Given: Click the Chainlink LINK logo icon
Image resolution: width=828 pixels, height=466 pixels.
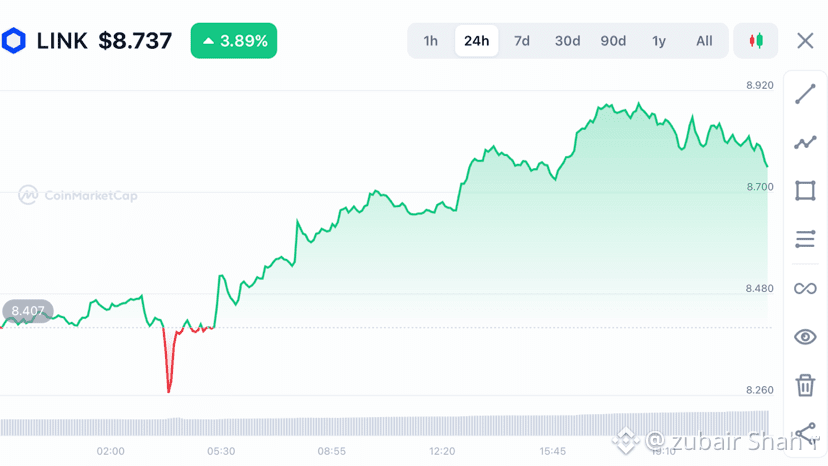Looking at the screenshot, I should click(x=14, y=41).
